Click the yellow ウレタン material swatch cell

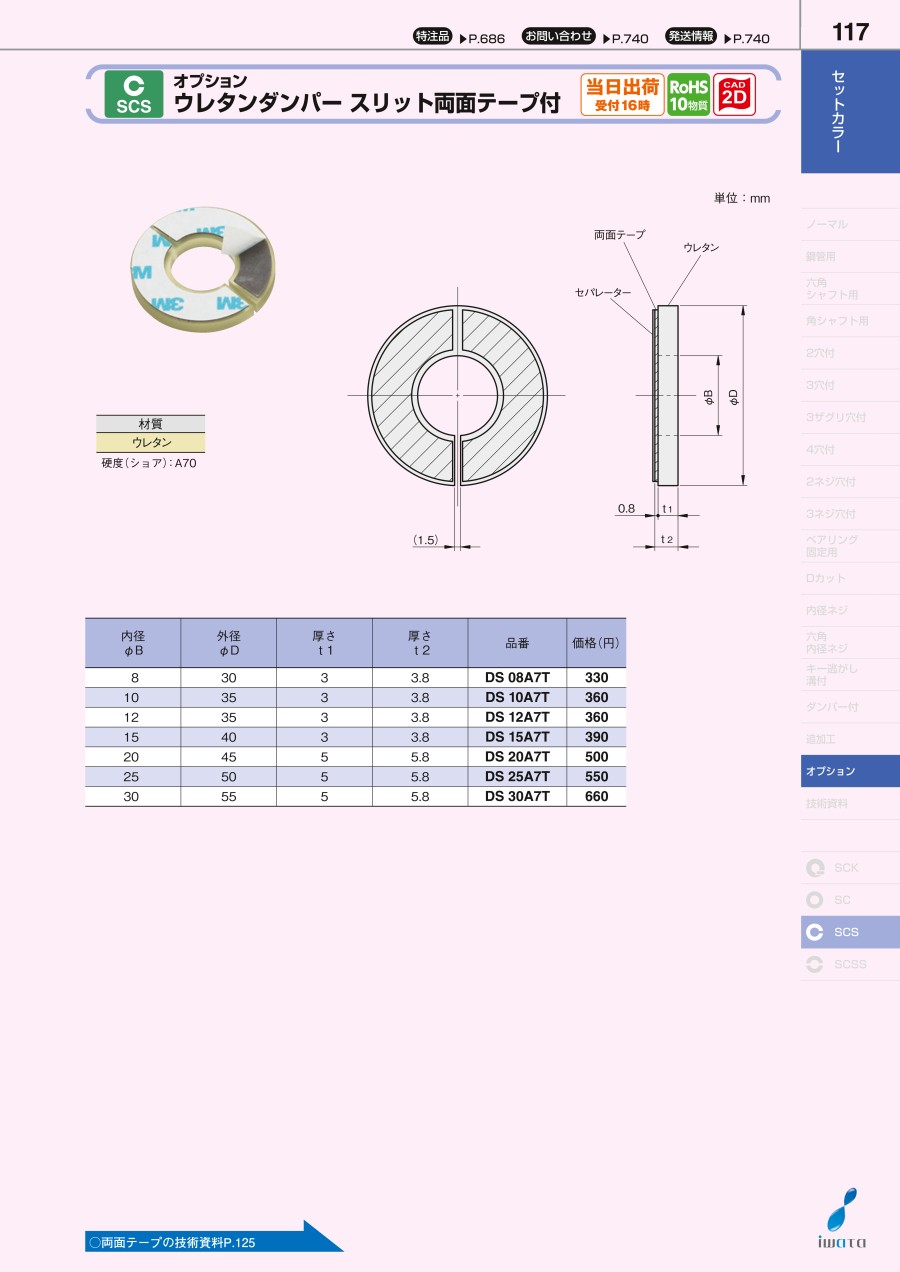pos(151,442)
